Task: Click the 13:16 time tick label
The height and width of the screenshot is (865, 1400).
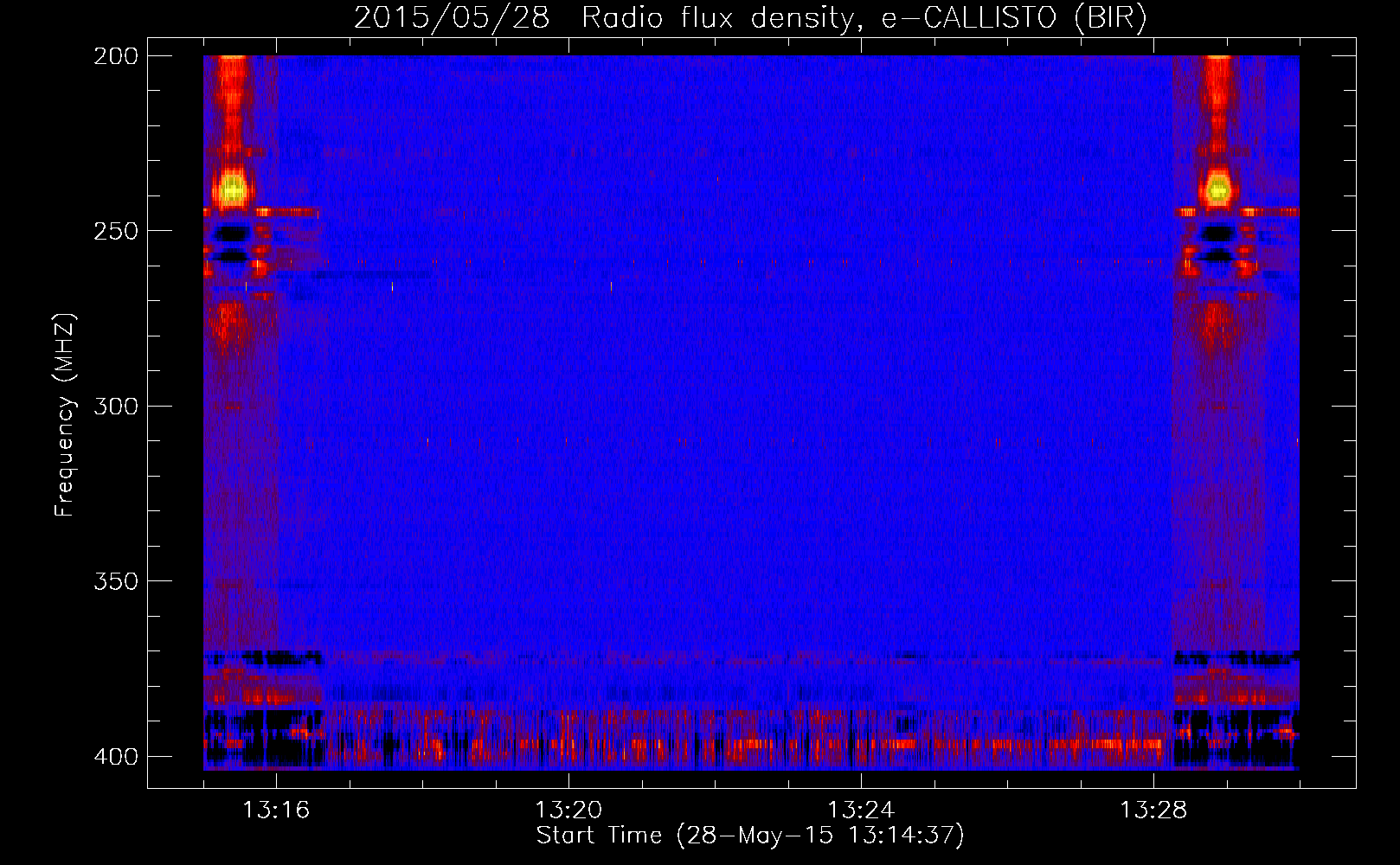Action: (276, 811)
